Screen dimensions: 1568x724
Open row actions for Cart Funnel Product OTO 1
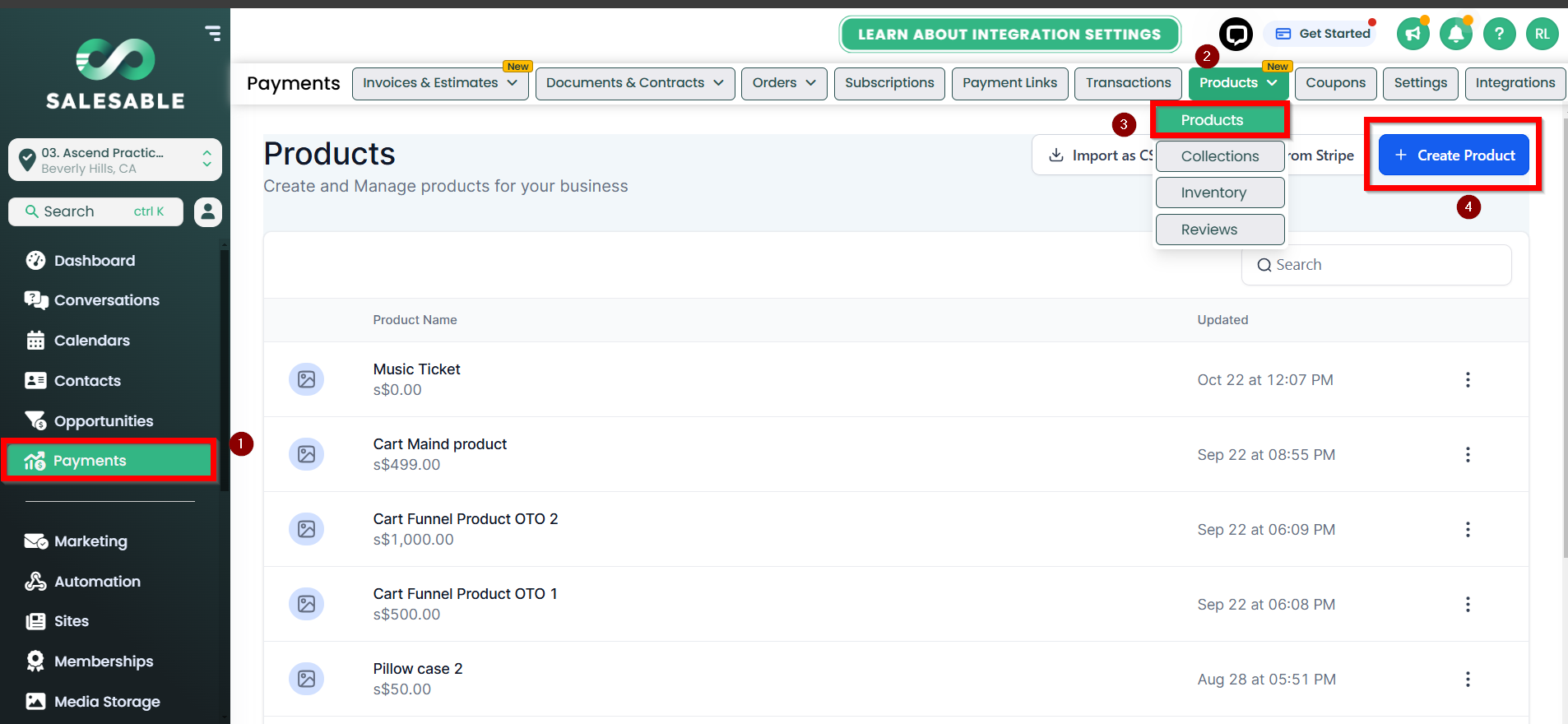(x=1468, y=604)
